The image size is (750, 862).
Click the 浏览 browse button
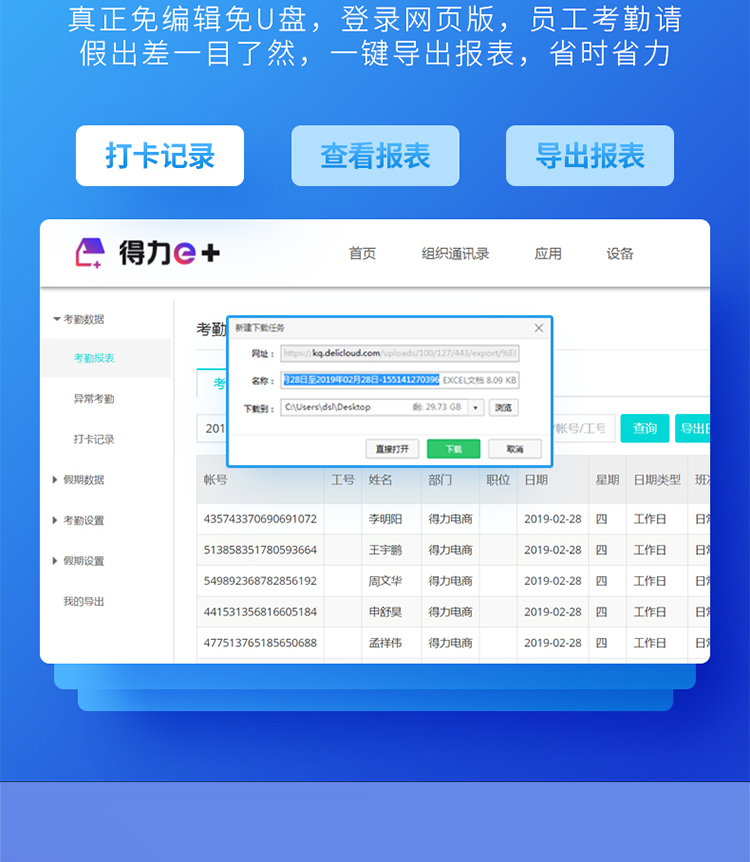click(504, 407)
